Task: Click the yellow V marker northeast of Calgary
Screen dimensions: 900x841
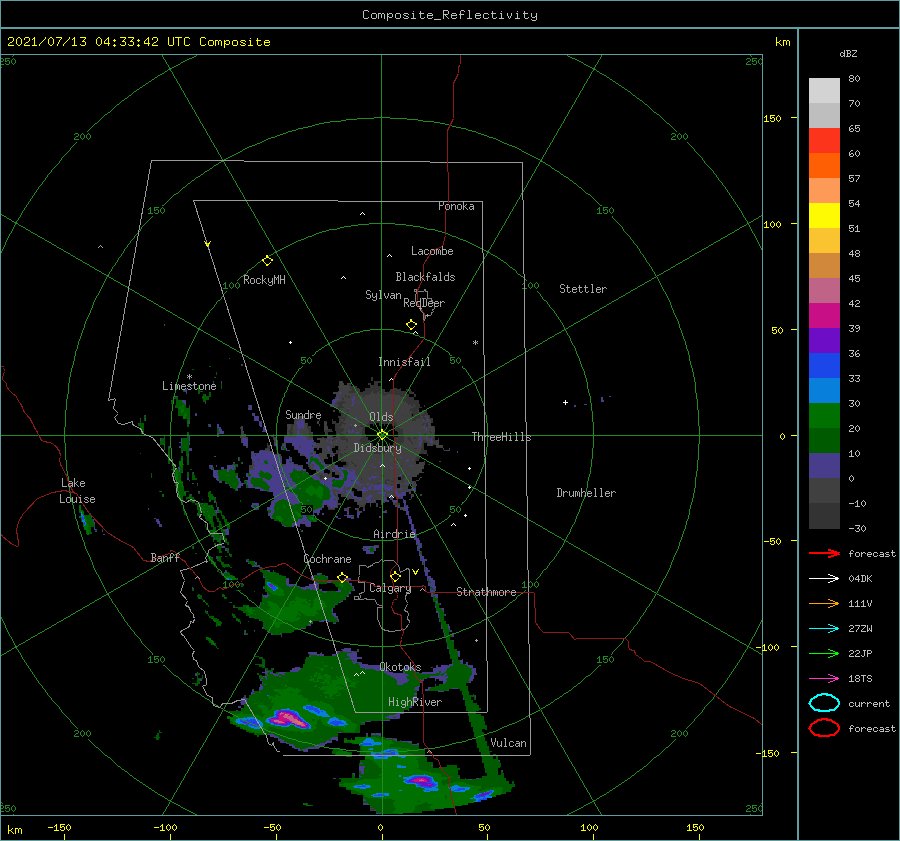Action: pos(415,572)
